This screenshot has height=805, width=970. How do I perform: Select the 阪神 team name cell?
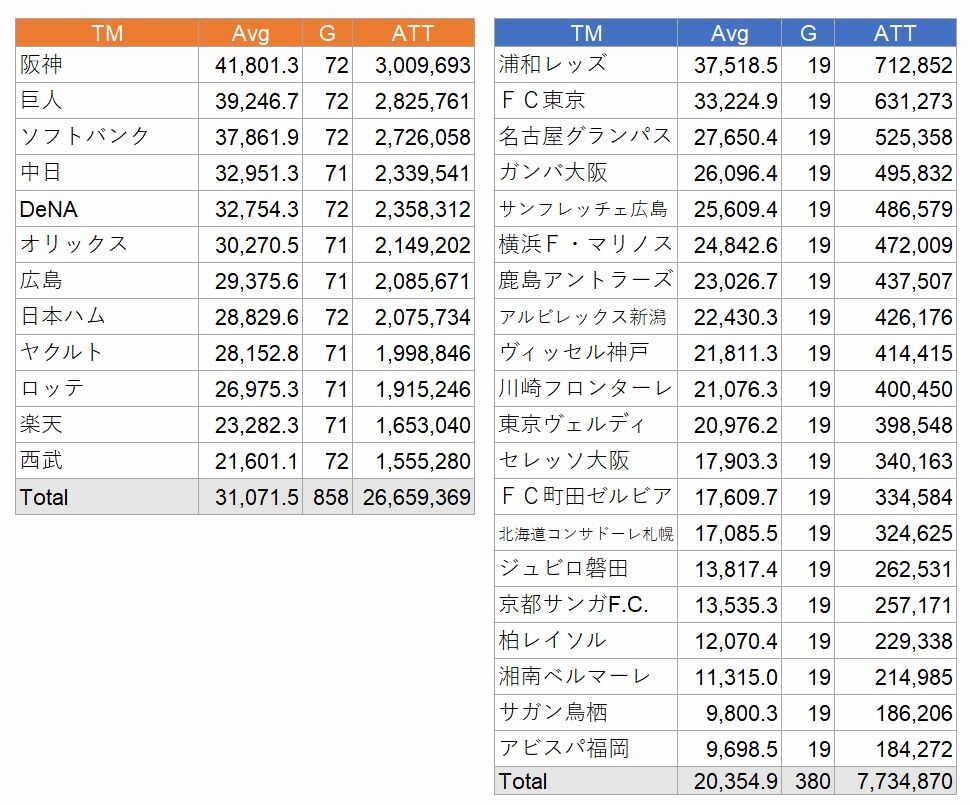[107, 64]
